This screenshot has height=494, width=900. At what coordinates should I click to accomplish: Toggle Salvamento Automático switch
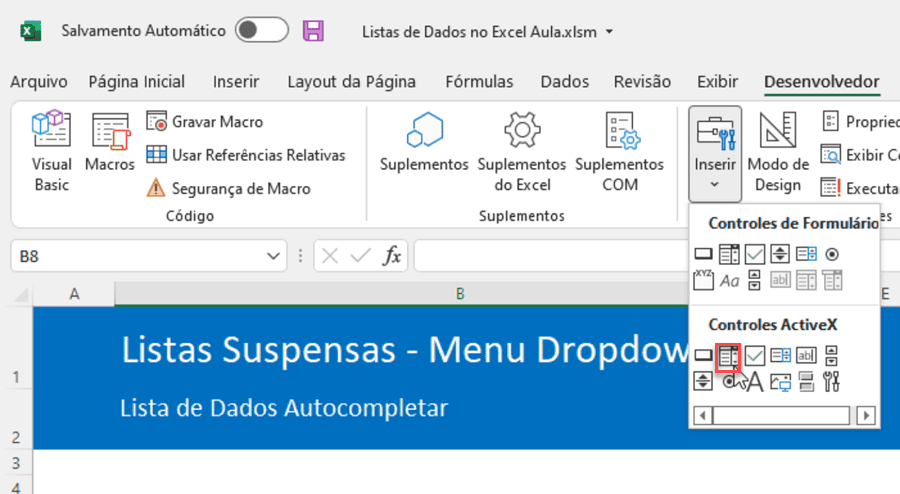(x=261, y=31)
